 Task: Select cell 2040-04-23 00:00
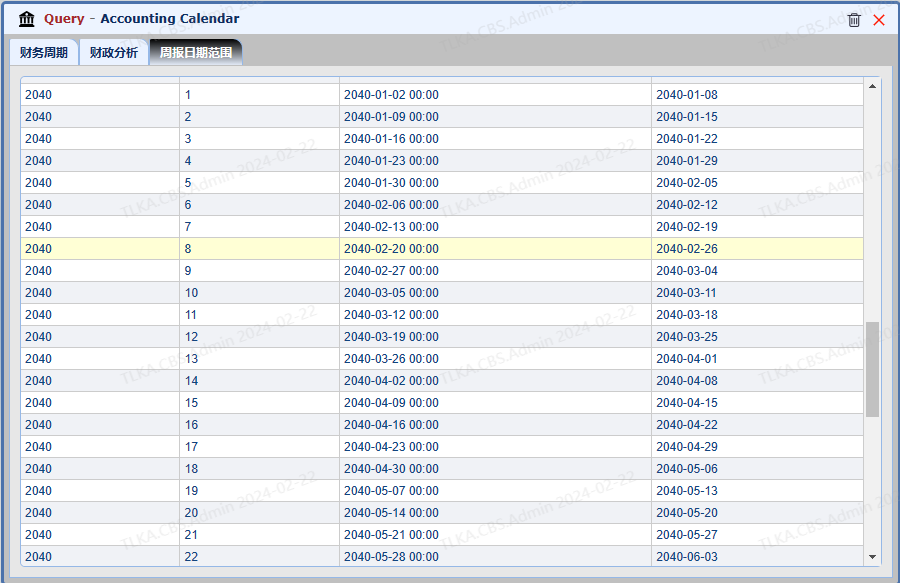495,446
